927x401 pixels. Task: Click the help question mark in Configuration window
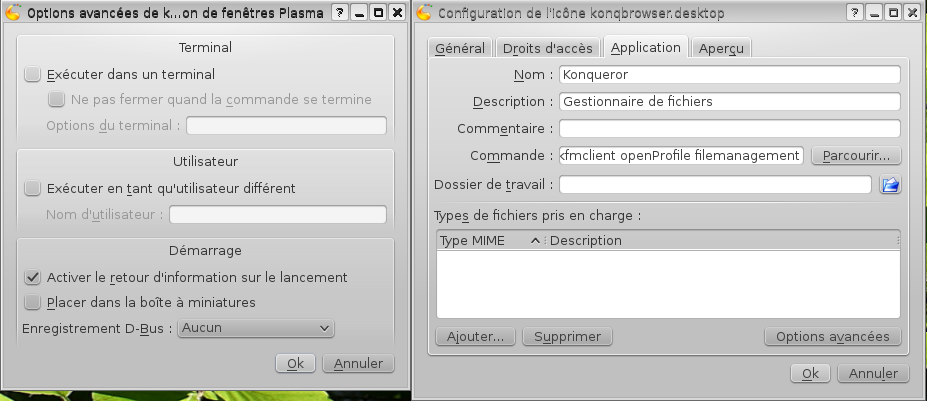point(854,12)
